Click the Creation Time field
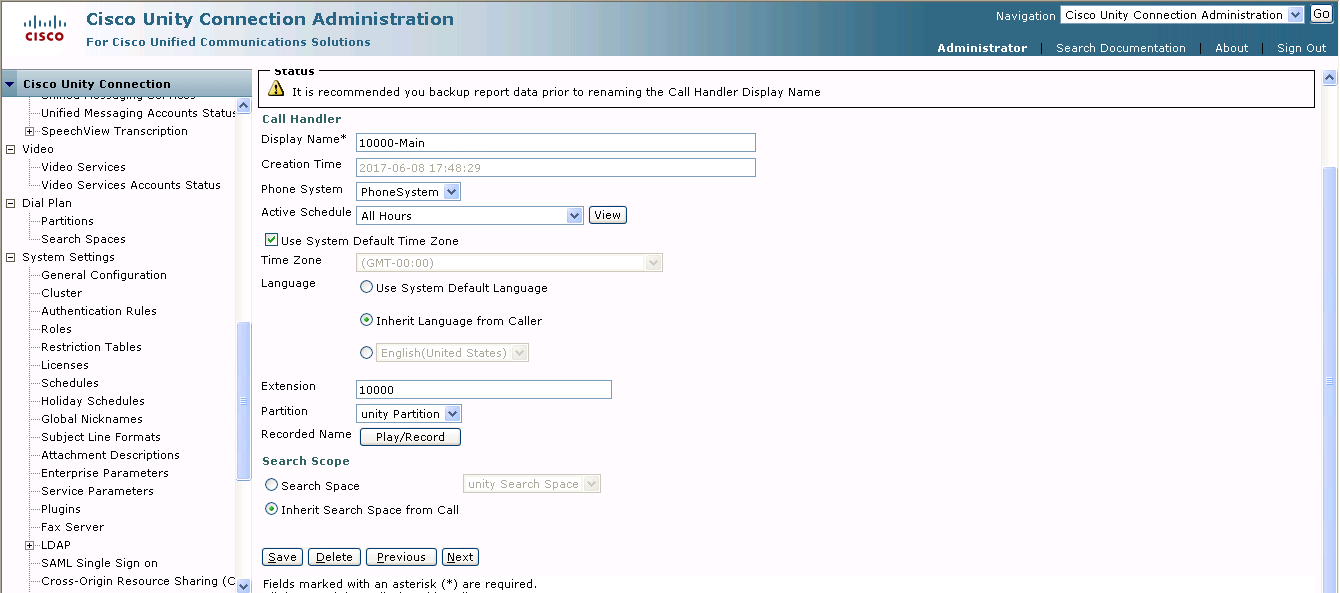Screen dimensions: 1340x593 [556, 168]
